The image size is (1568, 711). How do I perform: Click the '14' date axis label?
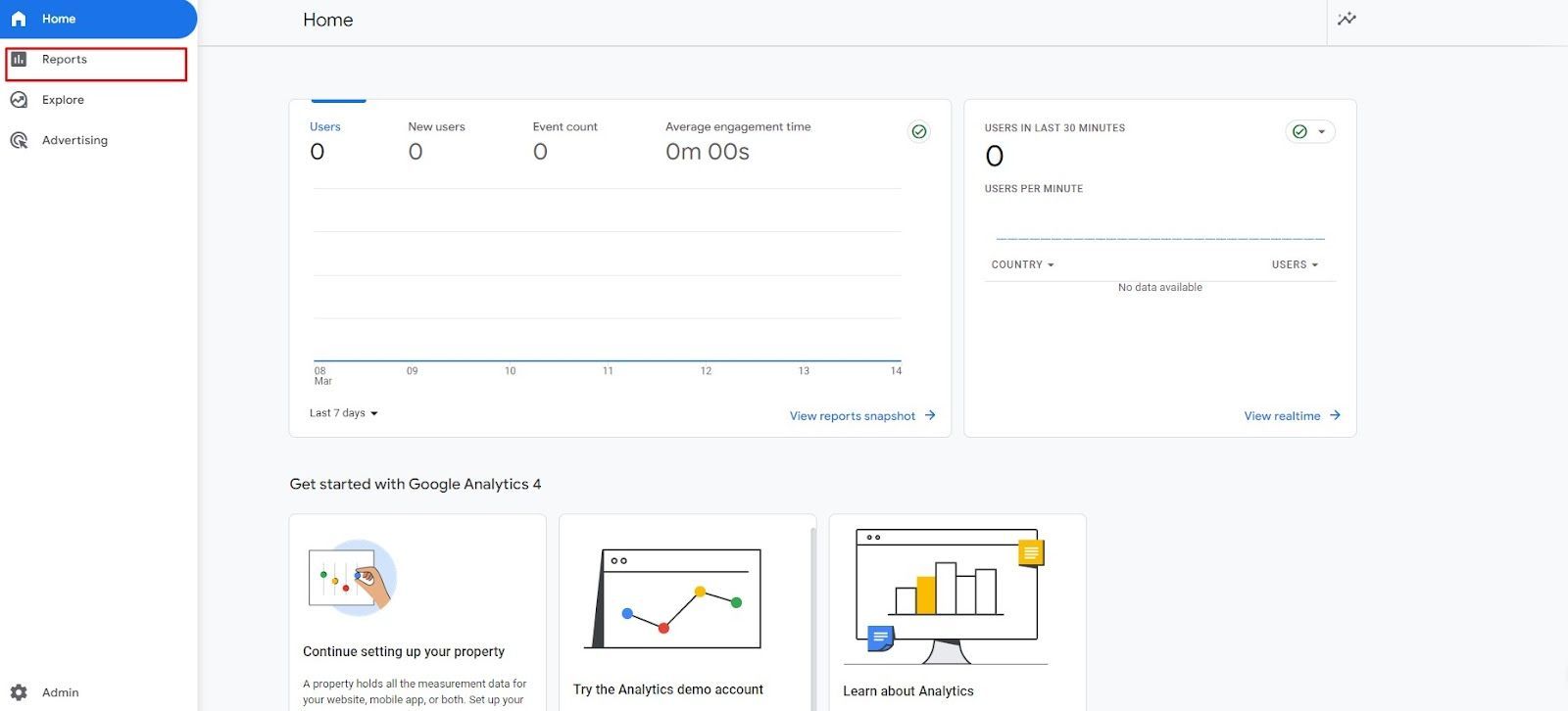[x=896, y=371]
